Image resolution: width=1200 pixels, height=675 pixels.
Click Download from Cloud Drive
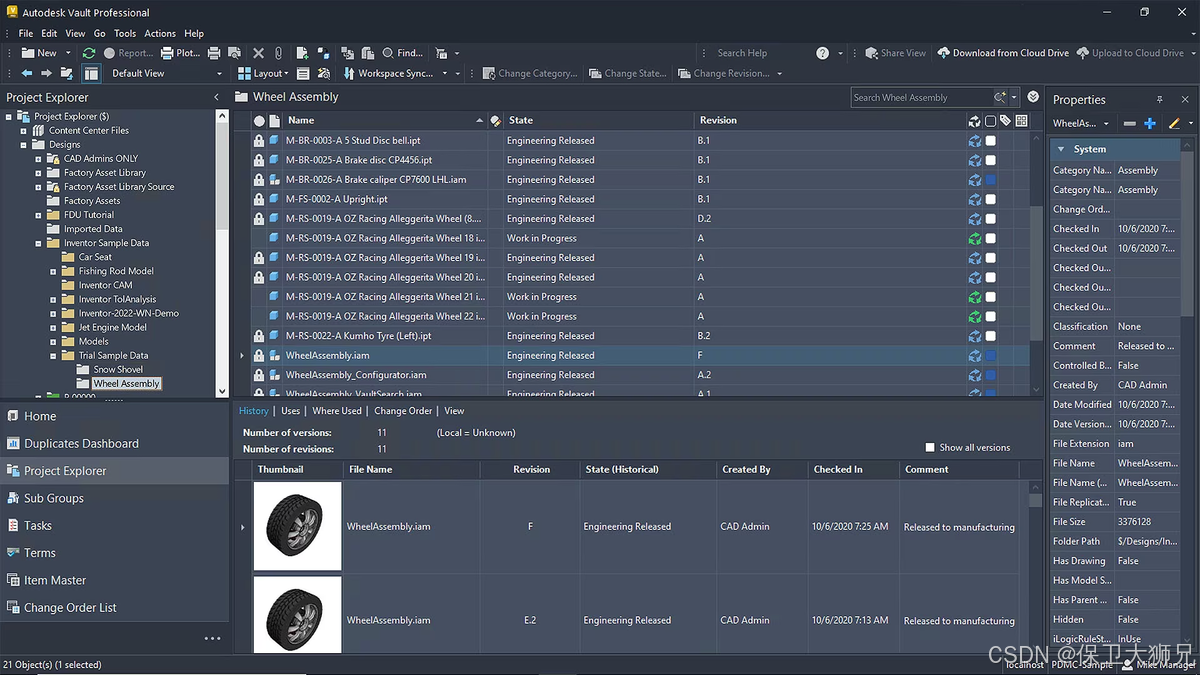click(1003, 53)
